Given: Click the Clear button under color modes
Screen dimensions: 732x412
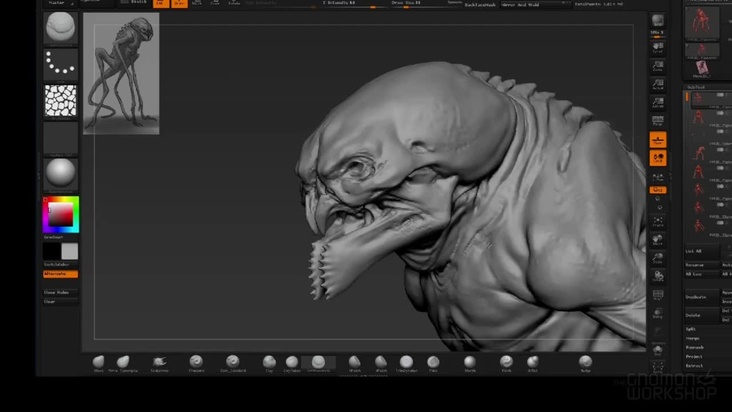Looking at the screenshot, I should 60,301.
